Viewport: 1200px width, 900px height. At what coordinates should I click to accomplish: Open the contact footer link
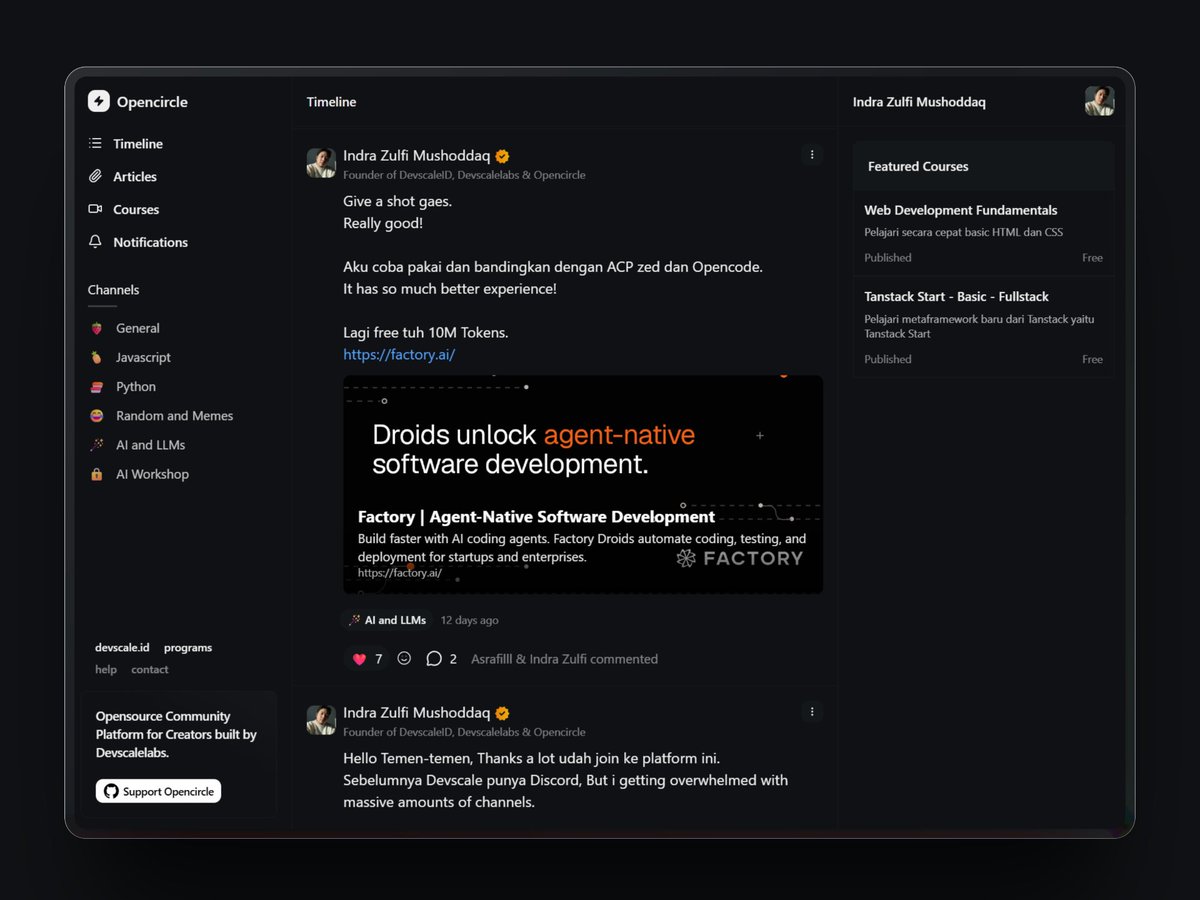coord(150,670)
